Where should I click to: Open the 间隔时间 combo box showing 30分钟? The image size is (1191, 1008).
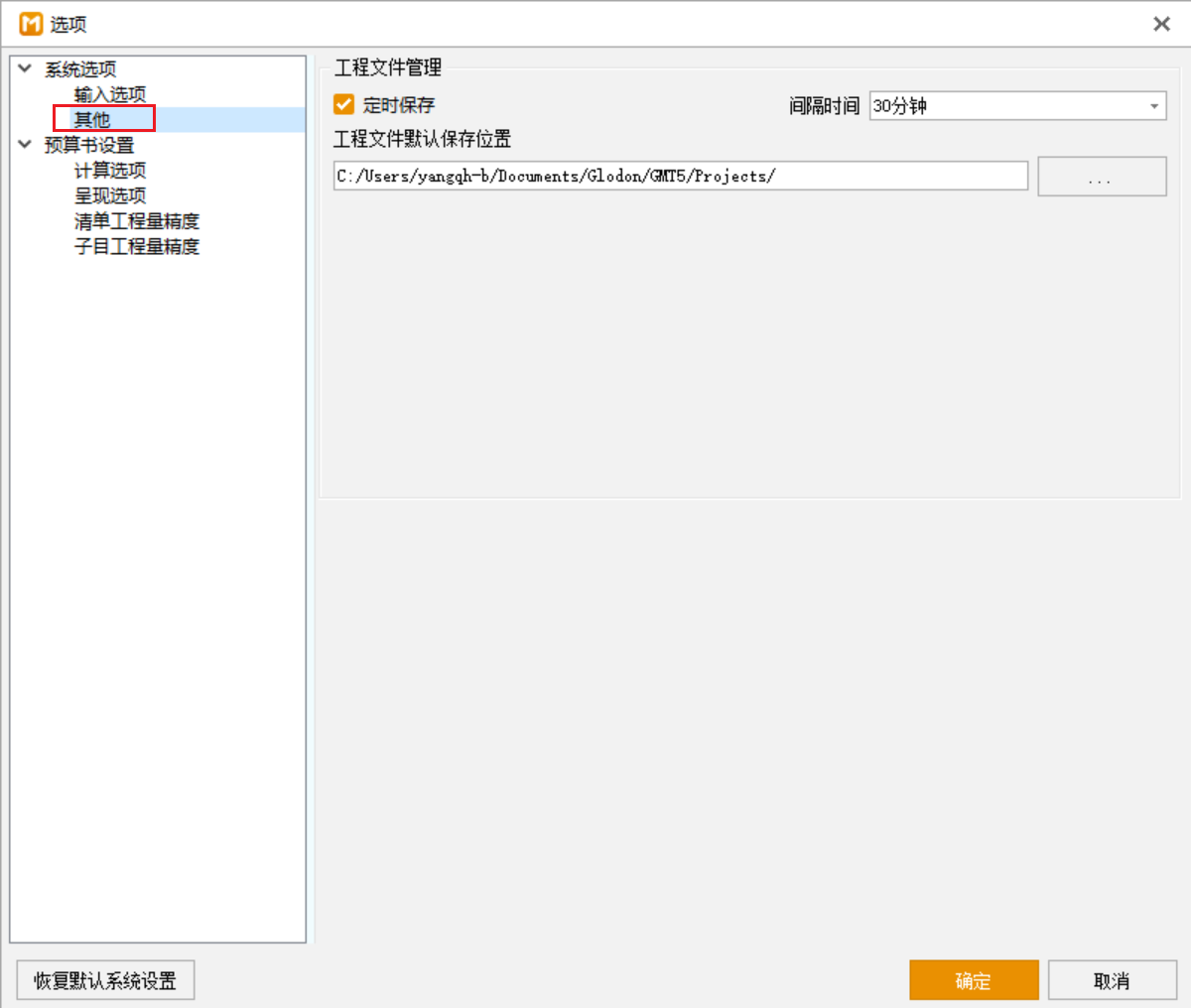pyautogui.click(x=1007, y=106)
